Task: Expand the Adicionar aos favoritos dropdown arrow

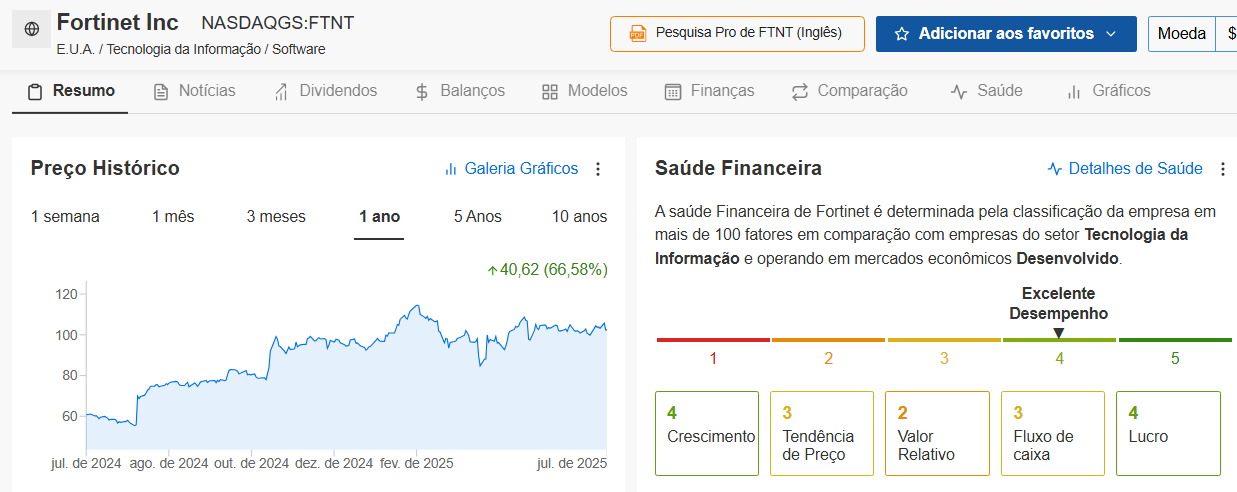Action: [1111, 34]
